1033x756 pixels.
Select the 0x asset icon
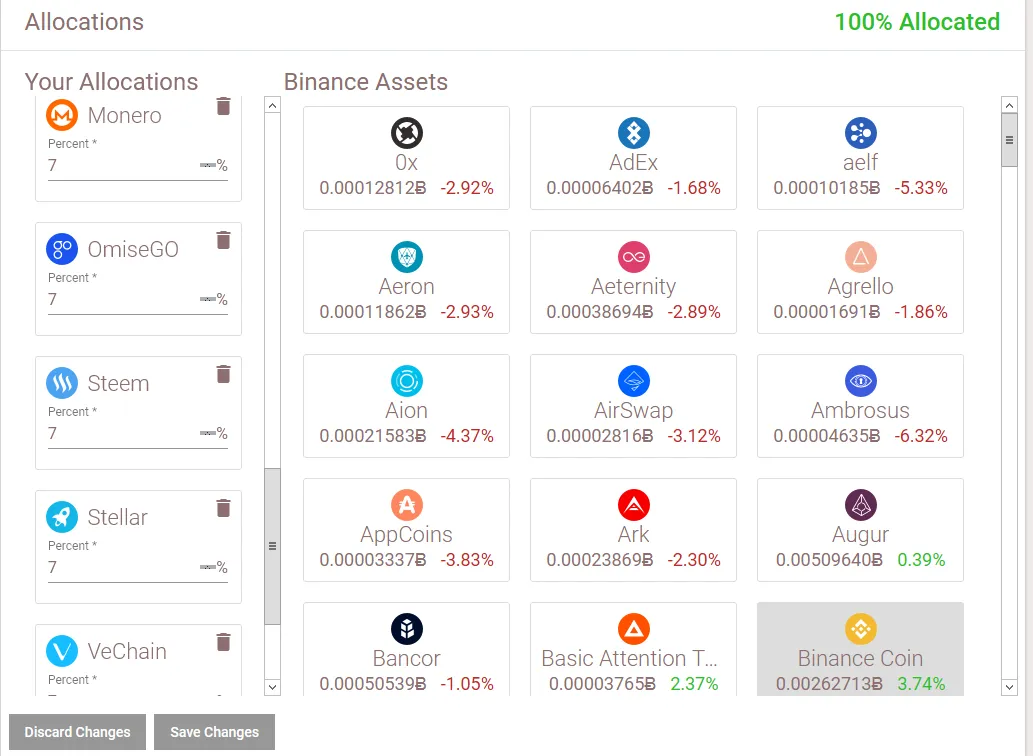pos(406,133)
